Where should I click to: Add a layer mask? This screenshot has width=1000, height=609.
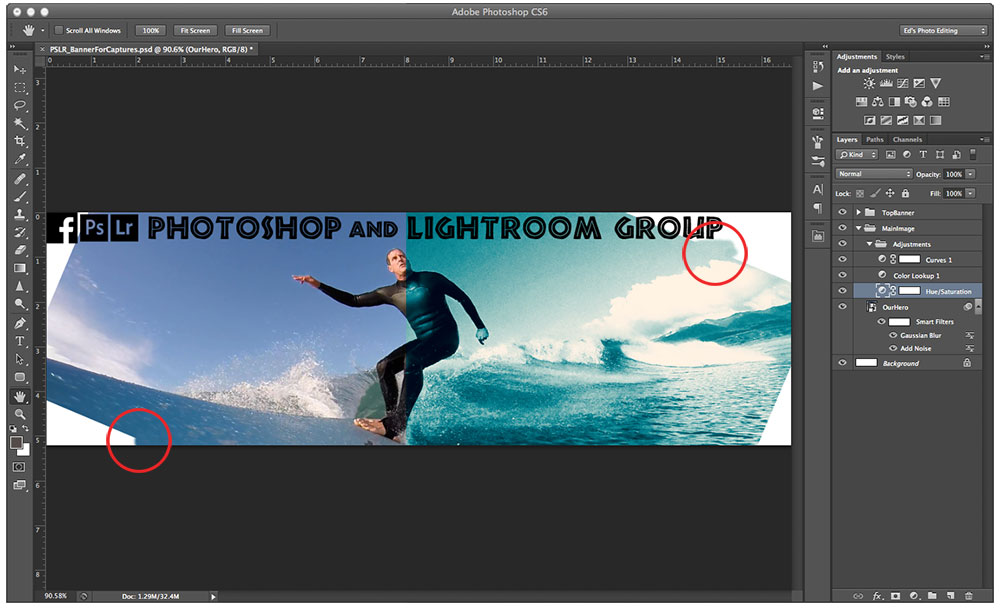click(895, 596)
